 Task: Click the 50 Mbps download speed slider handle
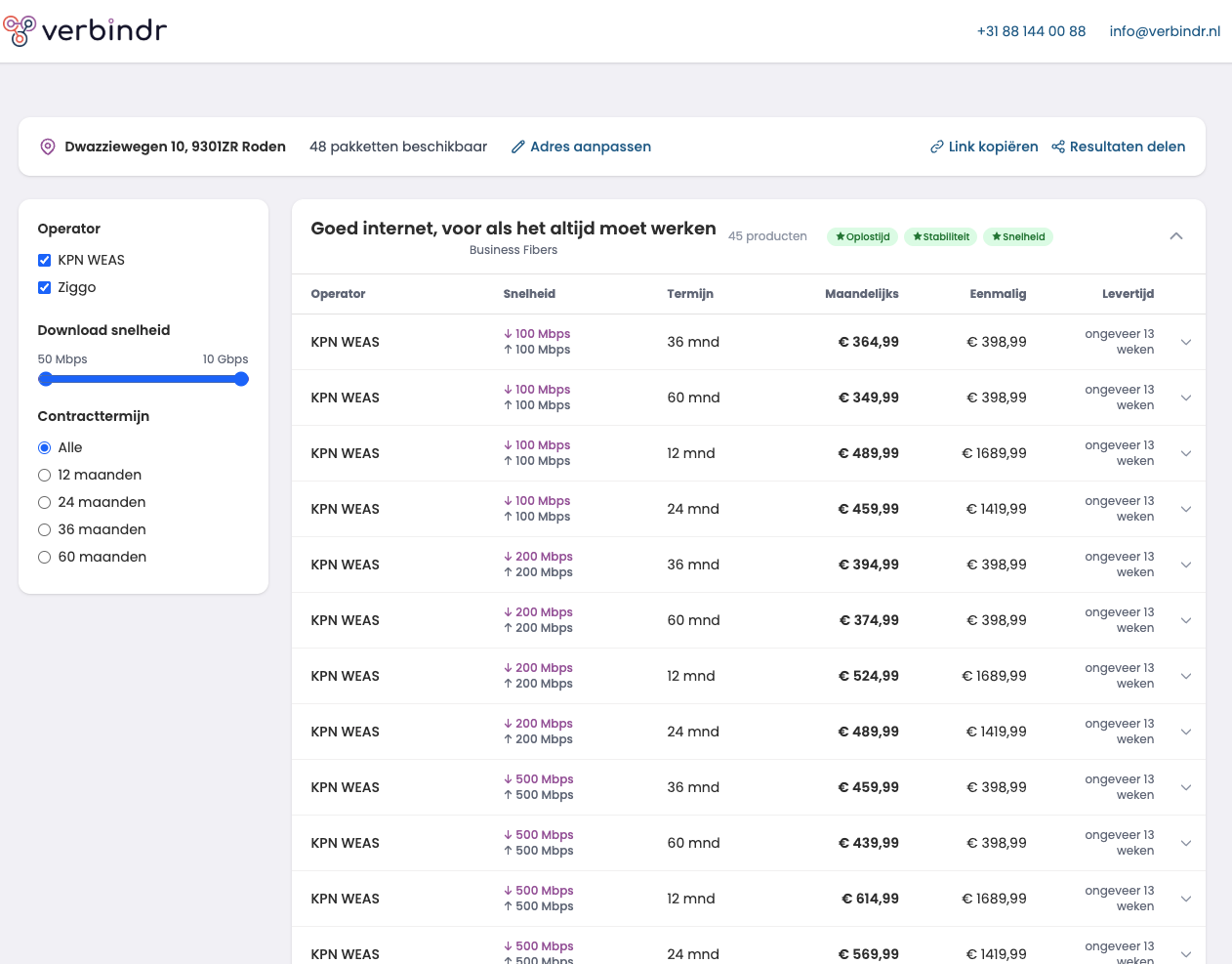point(45,379)
